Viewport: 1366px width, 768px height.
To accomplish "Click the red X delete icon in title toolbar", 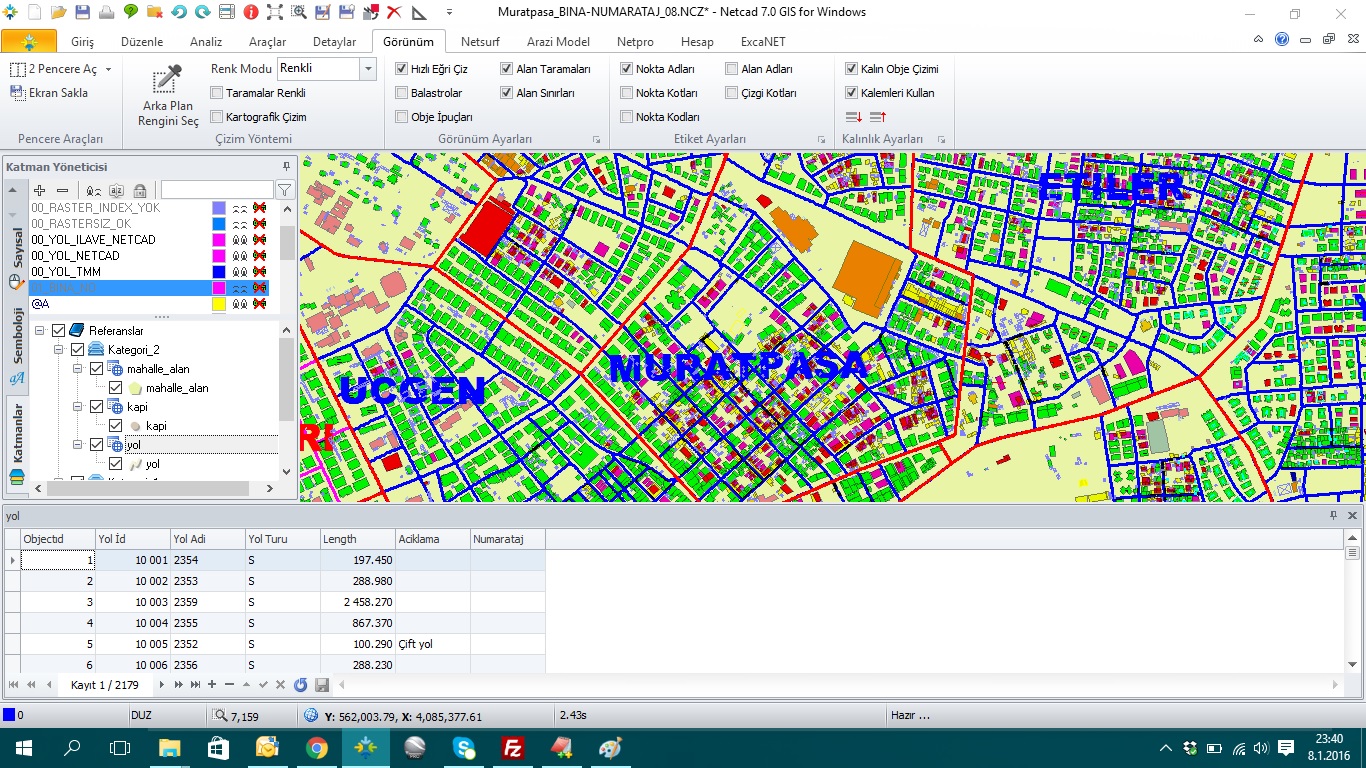I will pos(394,13).
